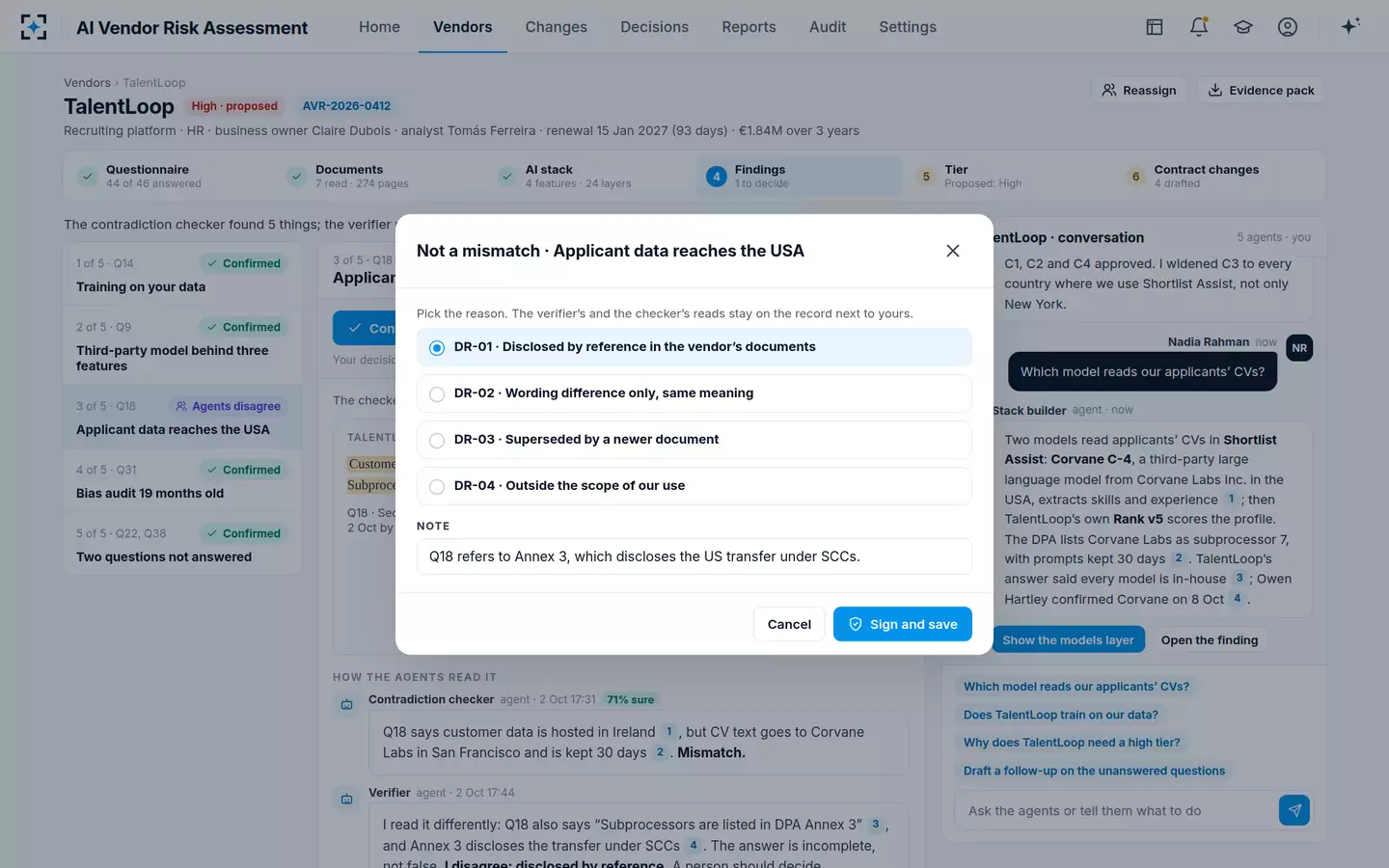This screenshot has width=1389, height=868.
Task: Open citation 1 after 'skills and experience'
Action: pyautogui.click(x=1231, y=500)
